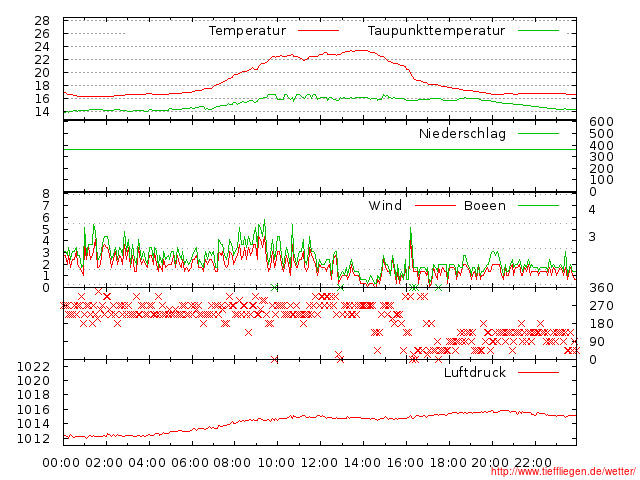640x480 pixels.
Task: Click the Wind legend label
Action: pyautogui.click(x=385, y=205)
